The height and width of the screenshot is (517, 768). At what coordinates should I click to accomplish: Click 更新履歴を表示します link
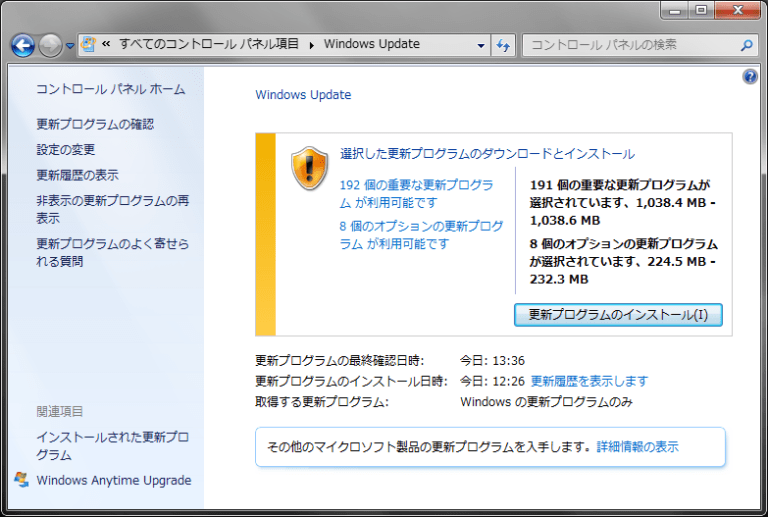click(x=589, y=381)
